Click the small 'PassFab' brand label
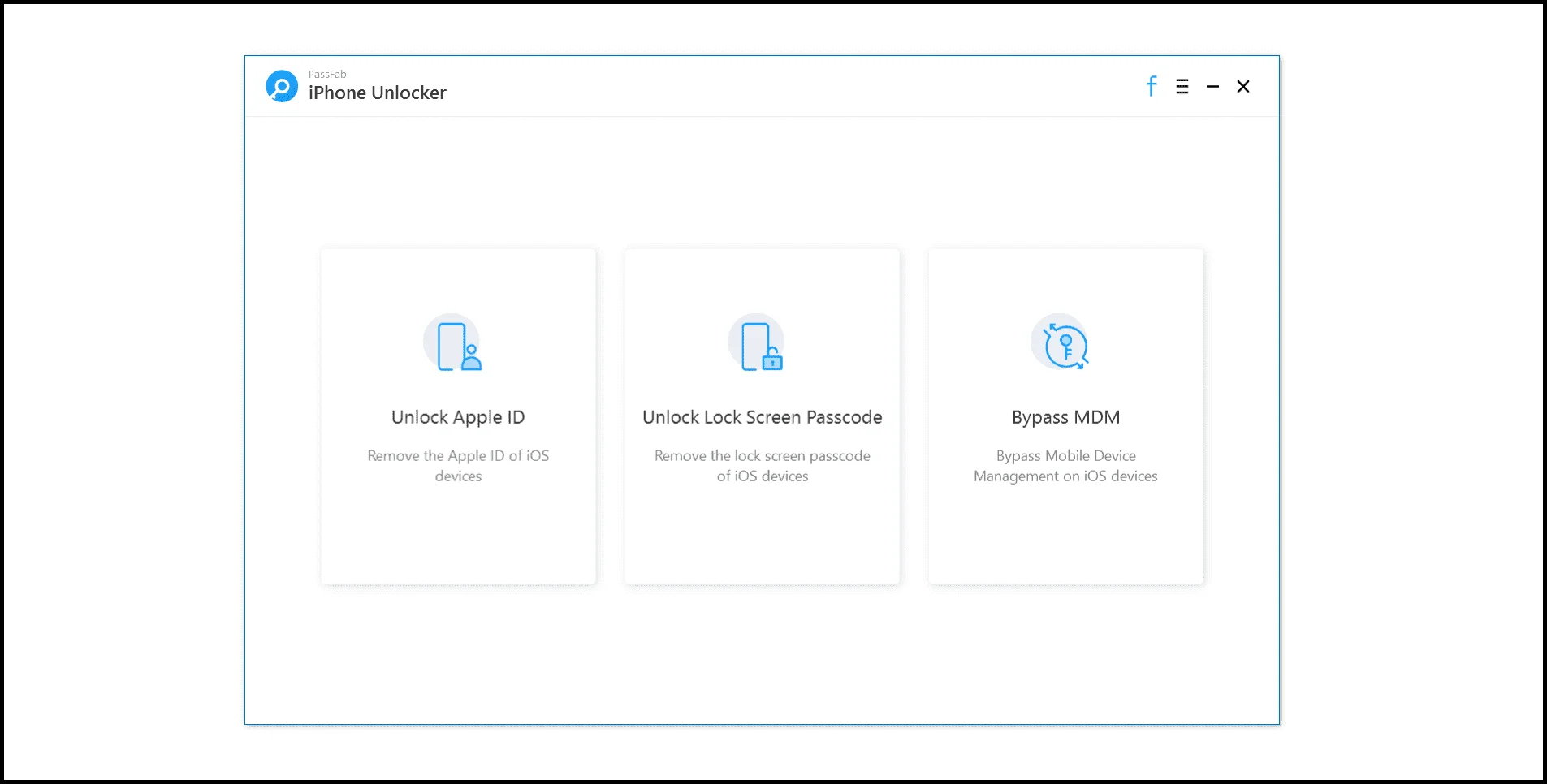This screenshot has width=1547, height=784. [327, 75]
